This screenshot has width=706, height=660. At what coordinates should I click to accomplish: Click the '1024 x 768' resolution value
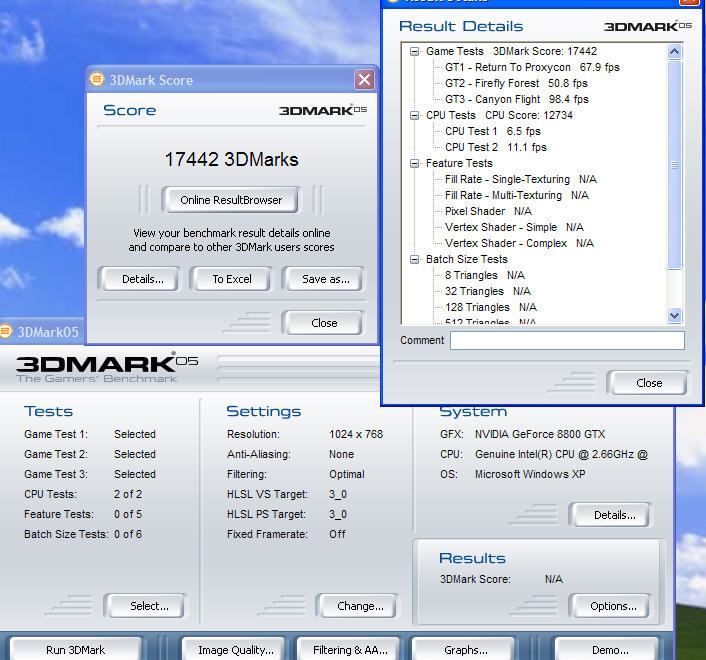pos(356,434)
